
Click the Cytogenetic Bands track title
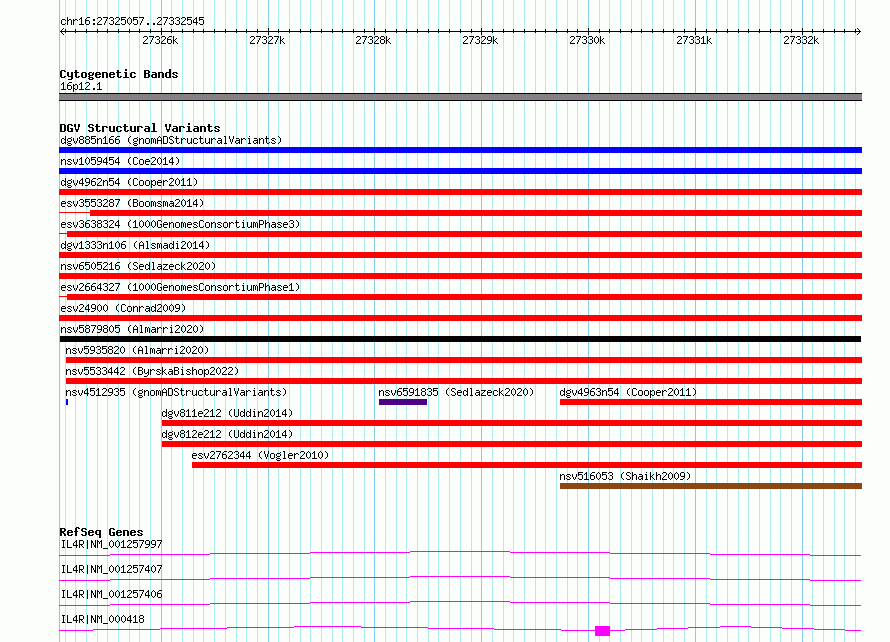[x=119, y=74]
